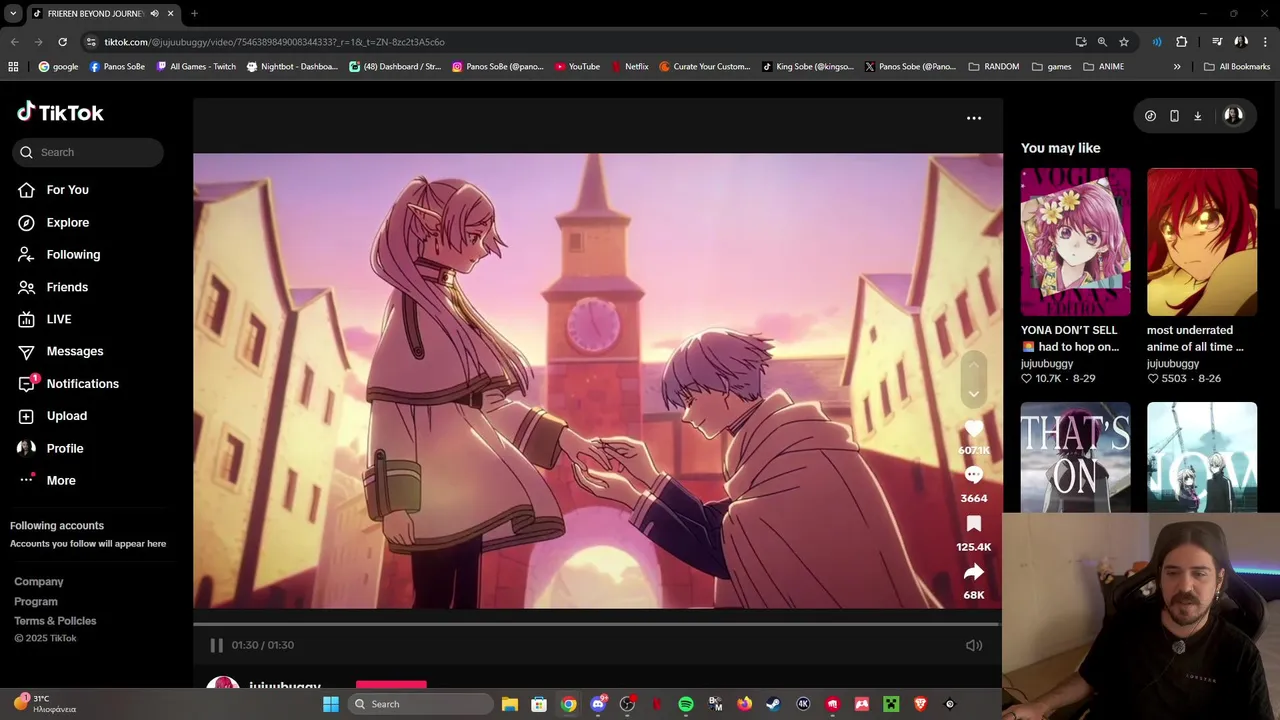
Task: Bookmark this page with the star icon
Action: click(x=1124, y=42)
